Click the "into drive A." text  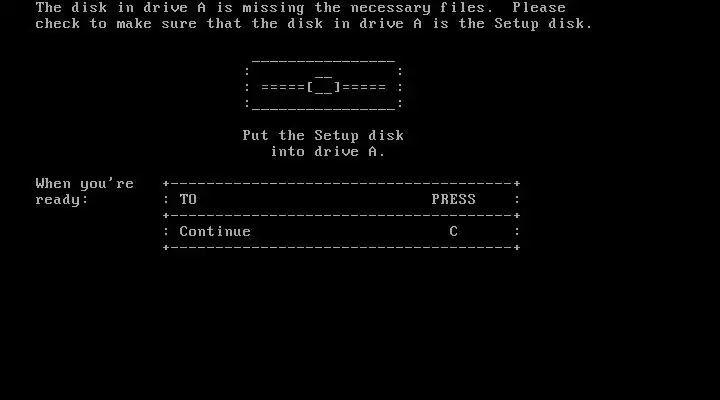328,152
